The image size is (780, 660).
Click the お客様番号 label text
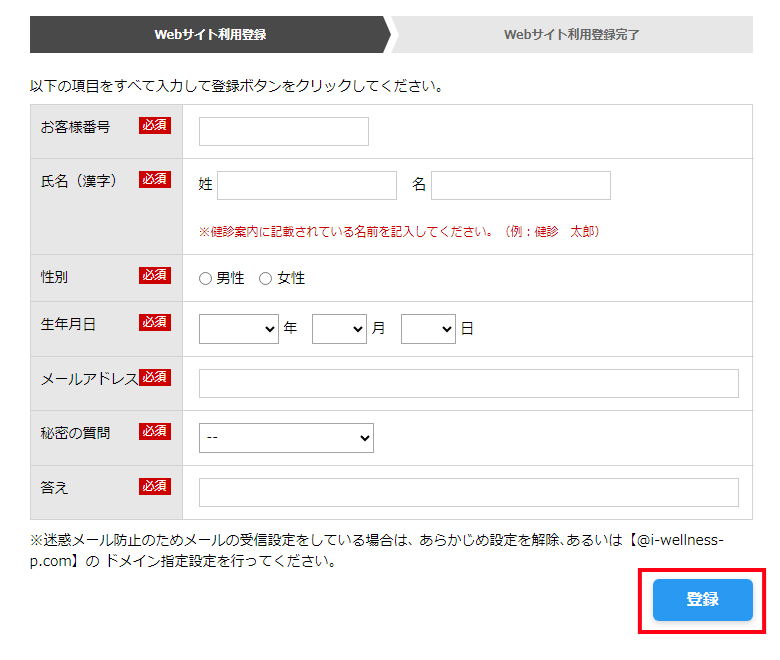[75, 127]
